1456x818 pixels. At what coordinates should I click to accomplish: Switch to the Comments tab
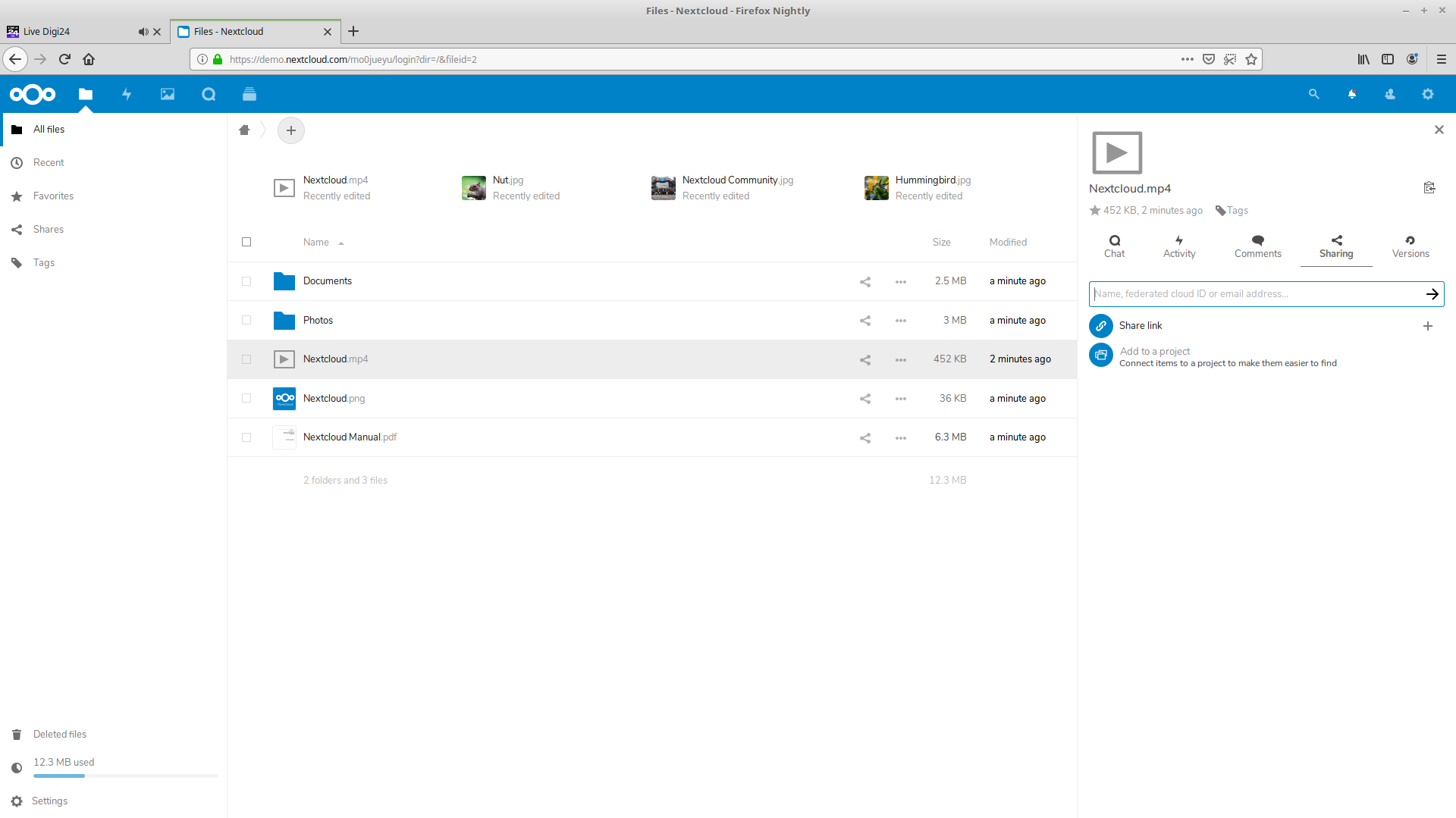1257,246
